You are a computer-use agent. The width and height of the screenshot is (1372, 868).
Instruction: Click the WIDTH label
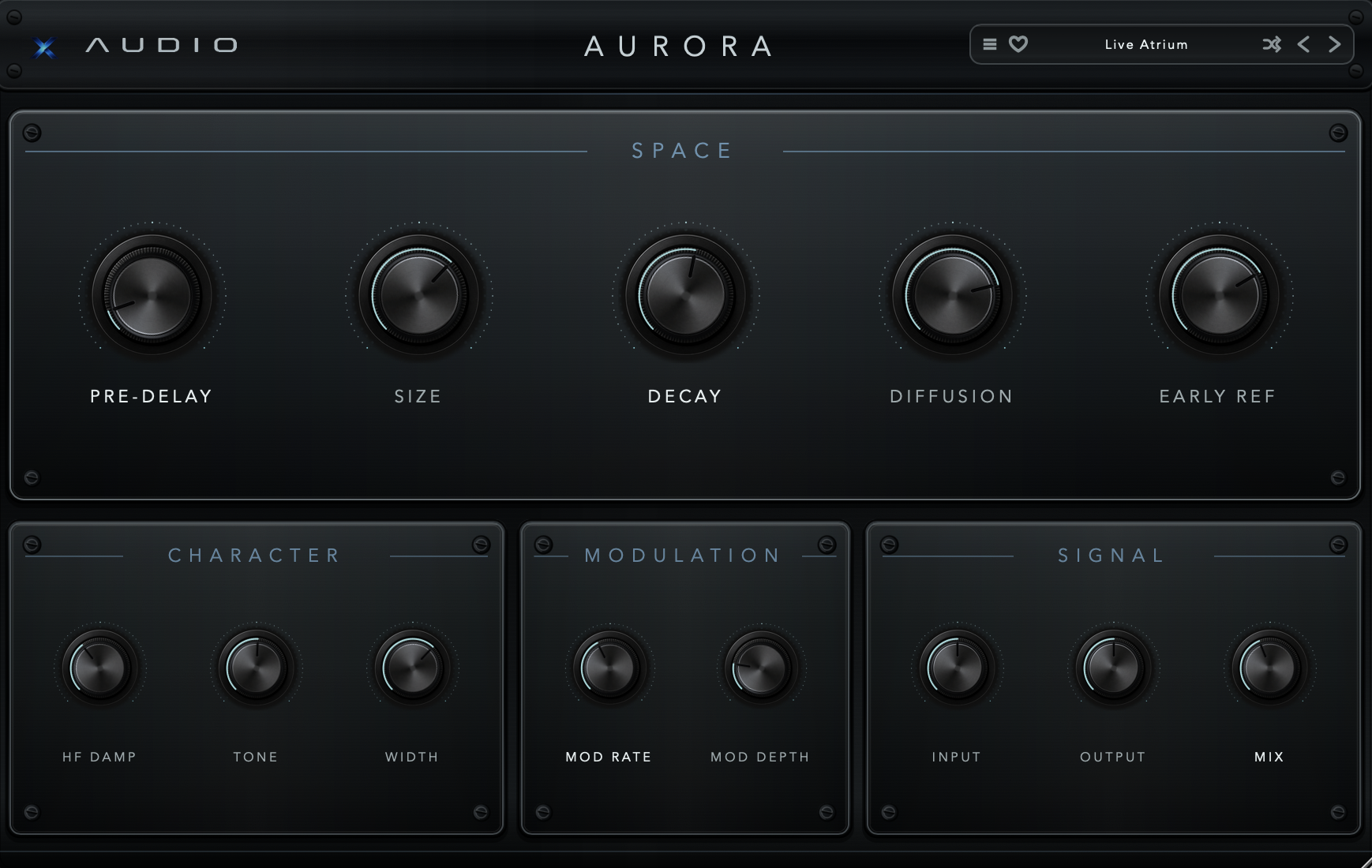click(412, 757)
